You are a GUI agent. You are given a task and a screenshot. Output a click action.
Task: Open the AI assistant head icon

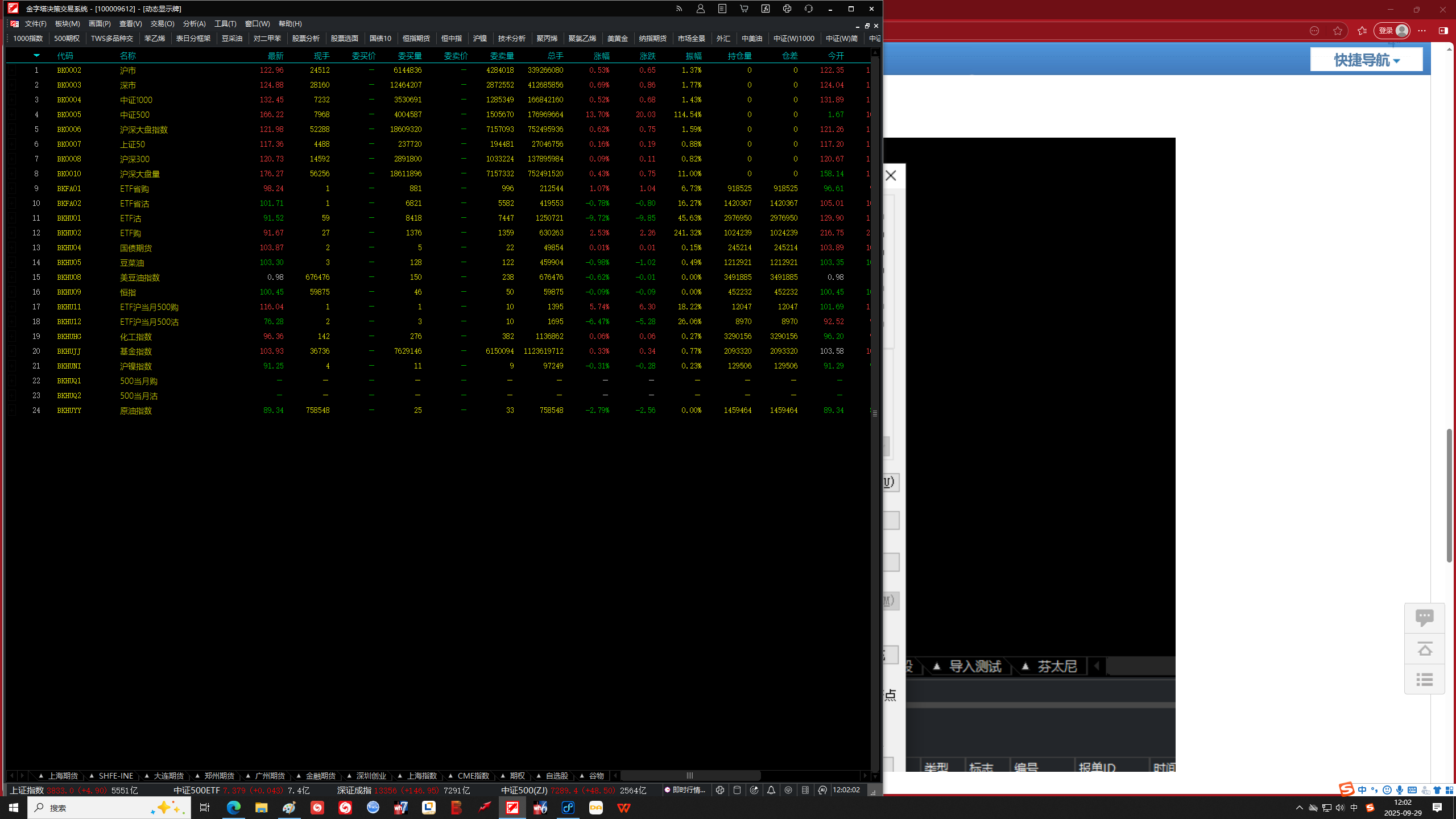[x=822, y=790]
